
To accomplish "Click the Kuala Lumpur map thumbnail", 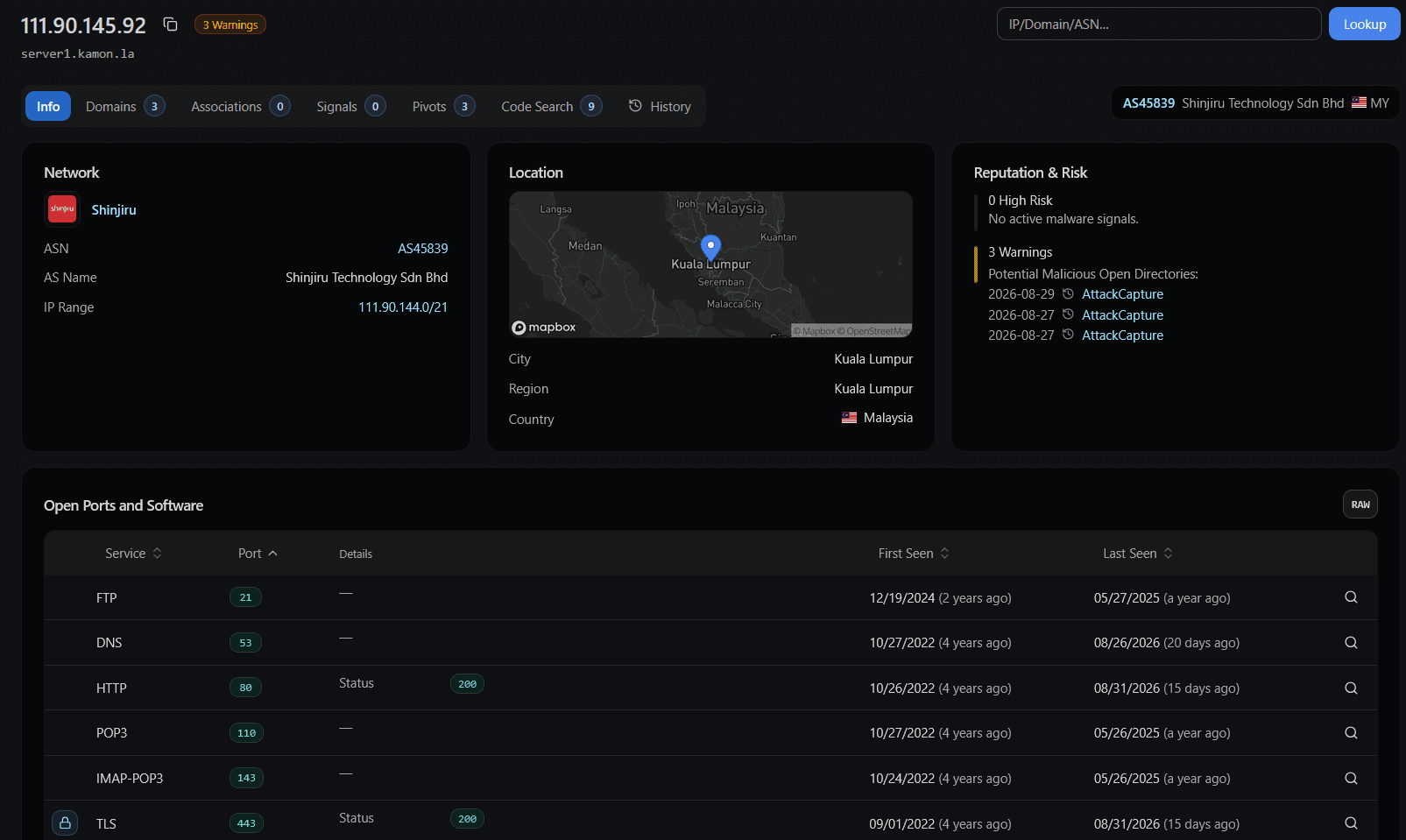I will pyautogui.click(x=710, y=265).
